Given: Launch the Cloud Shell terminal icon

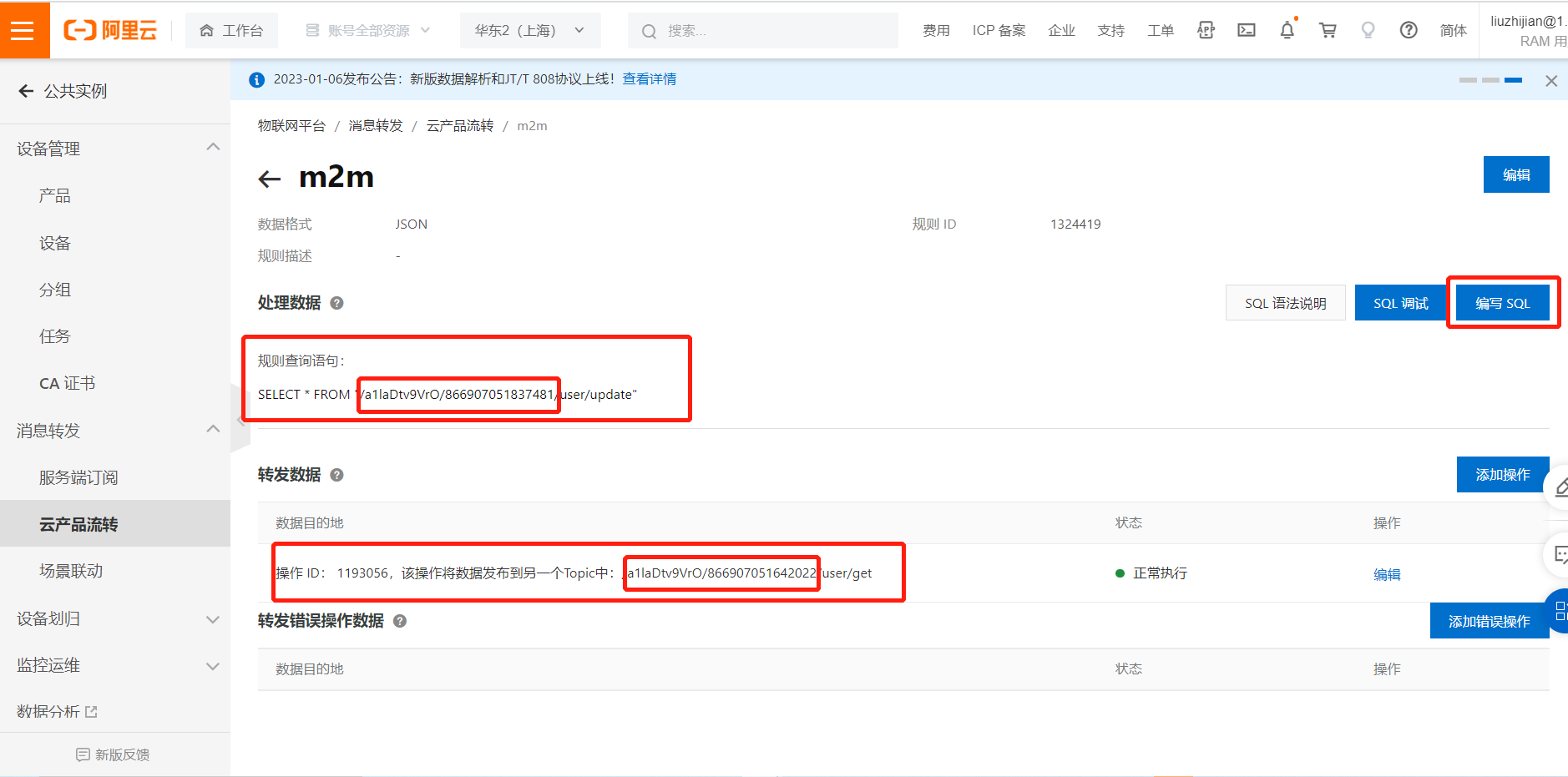Looking at the screenshot, I should 1247,31.
